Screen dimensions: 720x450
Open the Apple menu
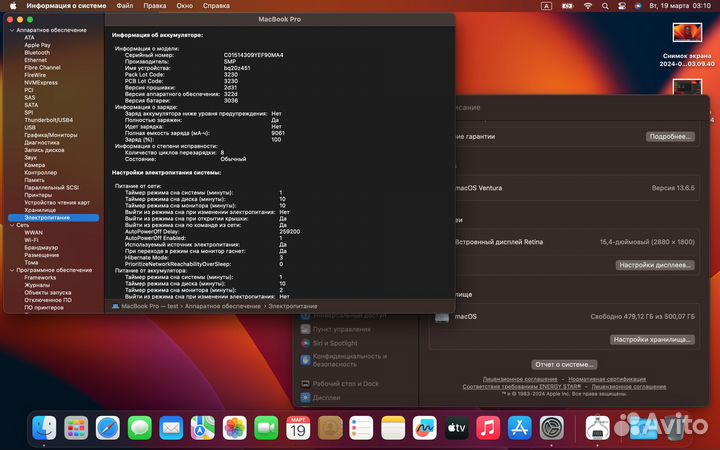[x=13, y=6]
